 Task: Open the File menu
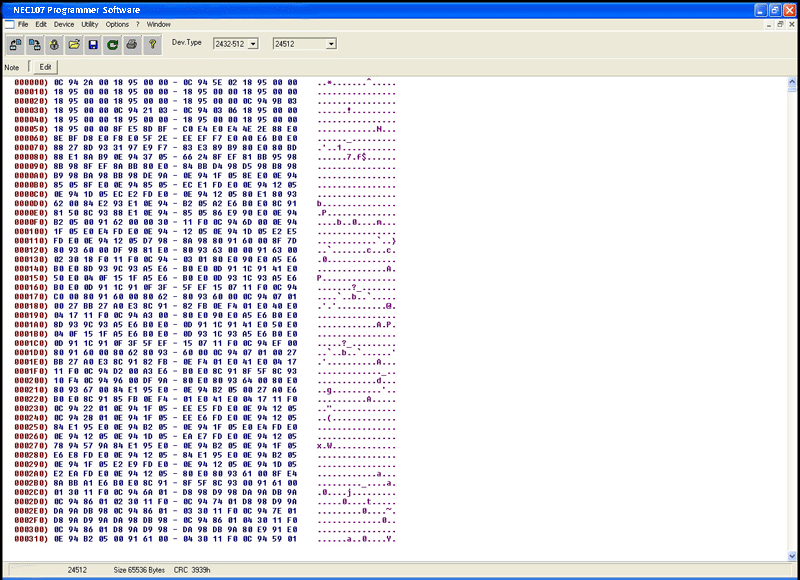click(23, 23)
